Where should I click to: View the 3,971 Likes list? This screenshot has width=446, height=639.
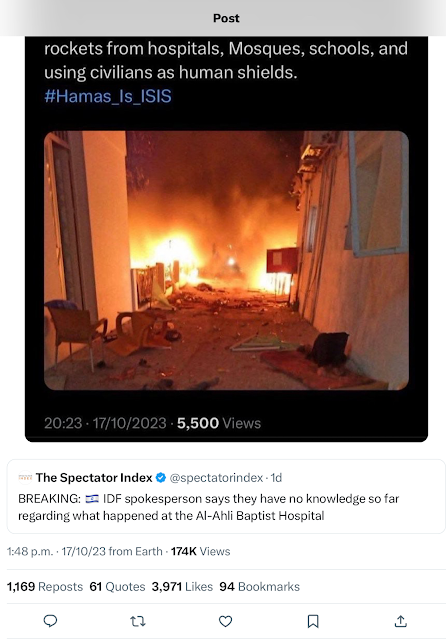tap(182, 586)
